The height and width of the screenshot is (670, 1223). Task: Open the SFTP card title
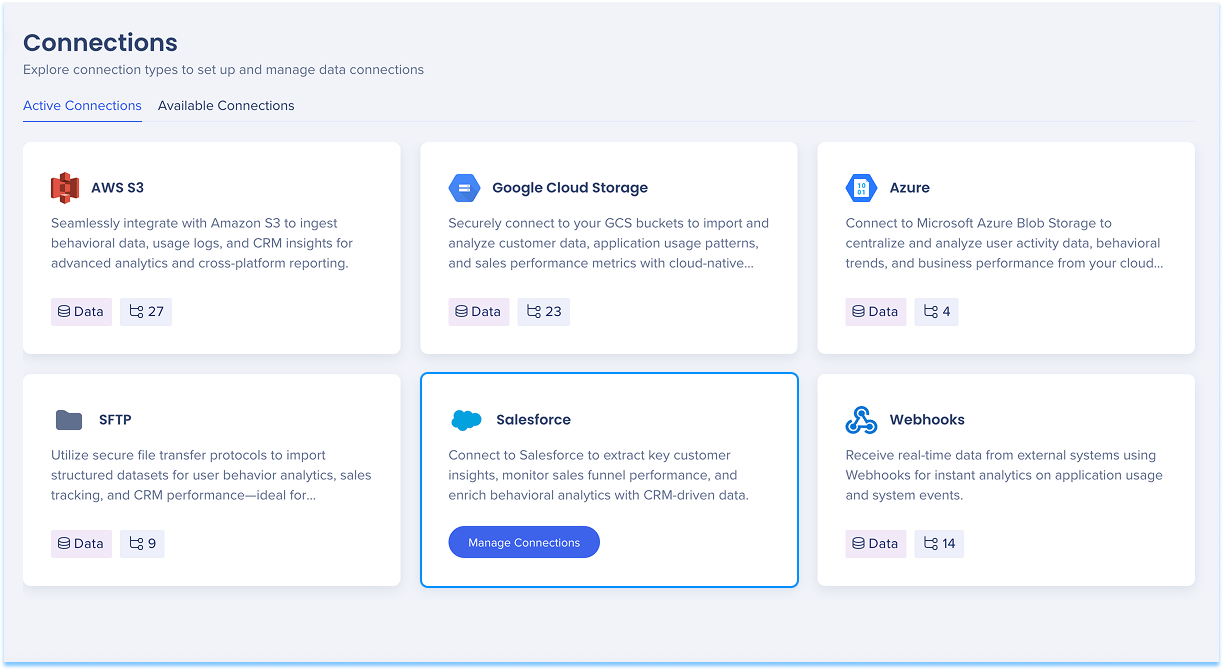point(115,420)
